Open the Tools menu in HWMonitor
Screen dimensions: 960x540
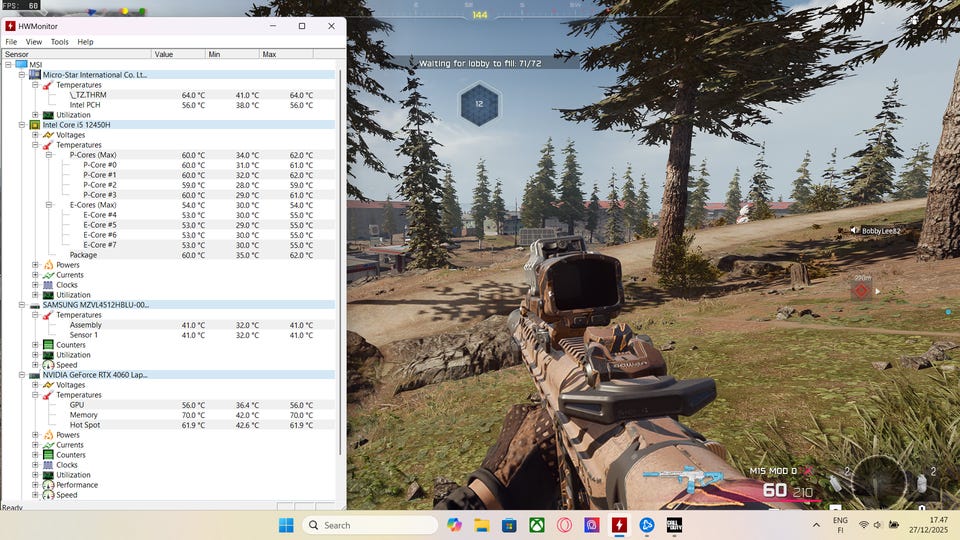click(59, 42)
